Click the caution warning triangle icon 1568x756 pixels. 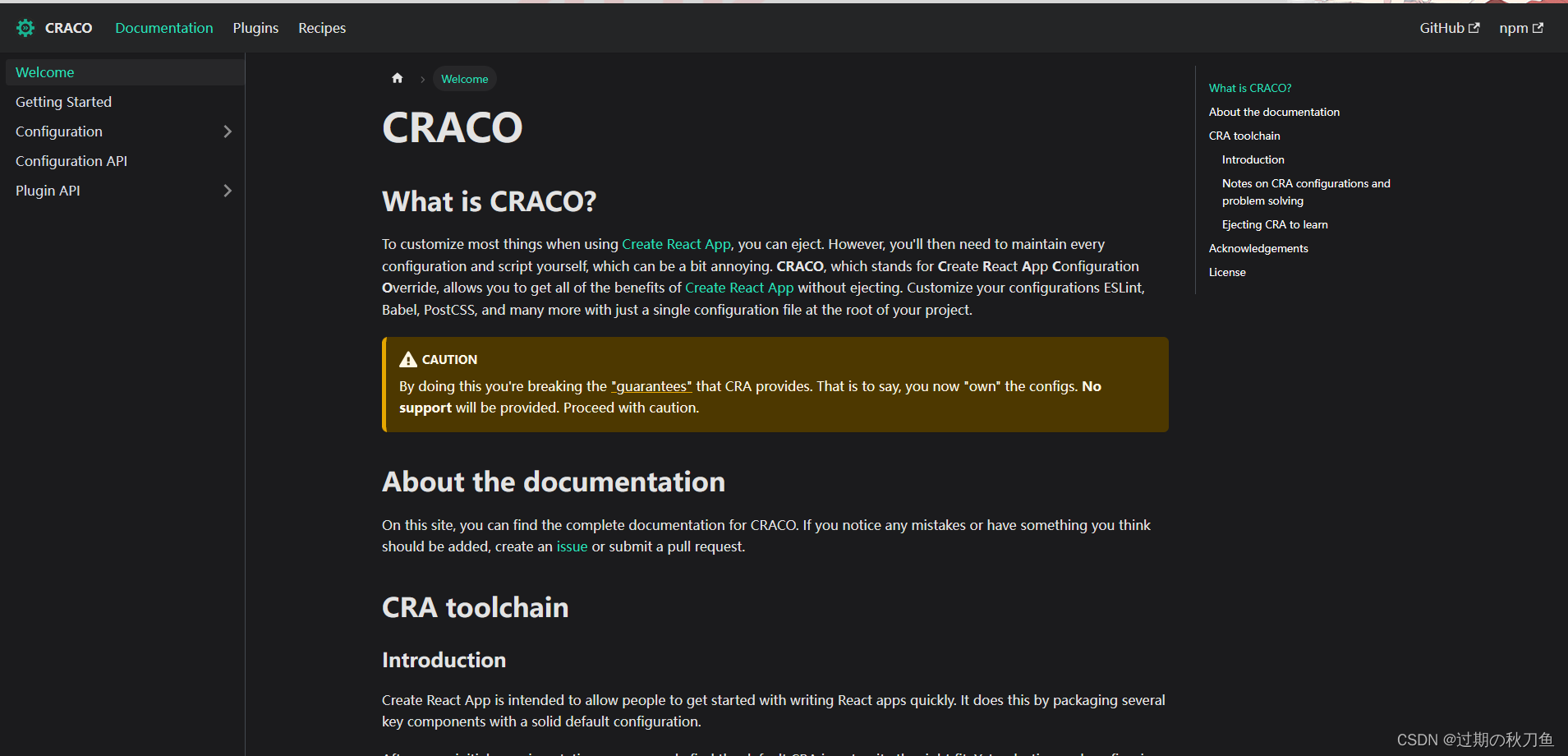click(408, 358)
